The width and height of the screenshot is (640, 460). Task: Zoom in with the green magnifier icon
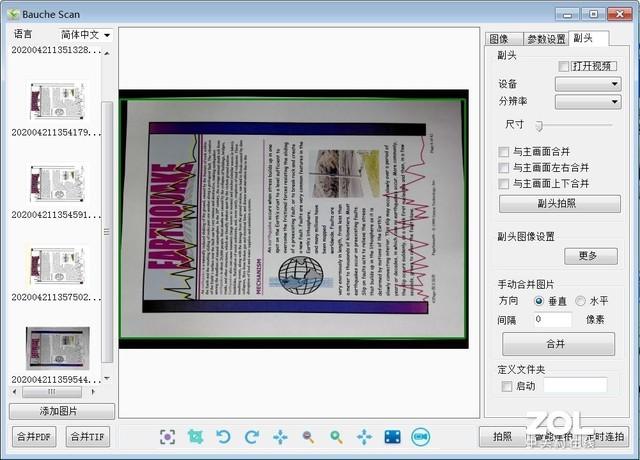[x=336, y=437]
